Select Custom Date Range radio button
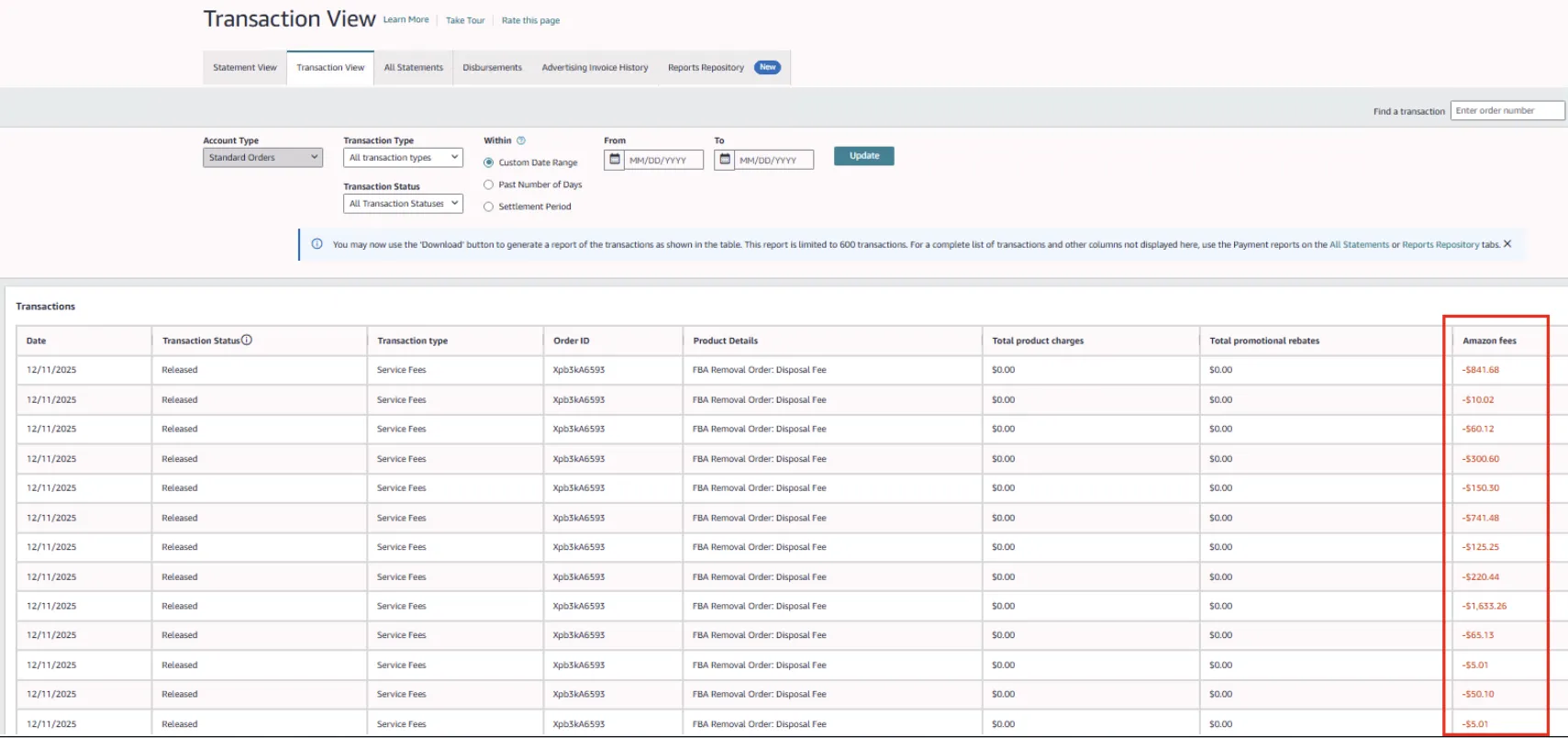The height and width of the screenshot is (738, 1568). click(x=489, y=162)
